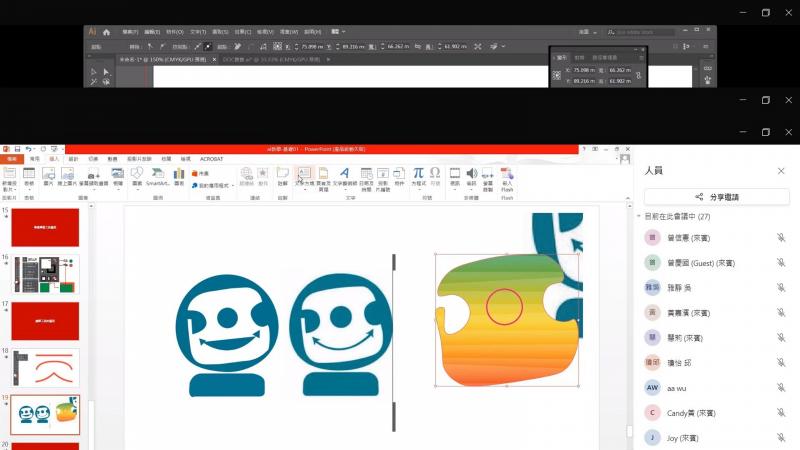
Task: Select slide 16 thumbnail
Action: 45,274
